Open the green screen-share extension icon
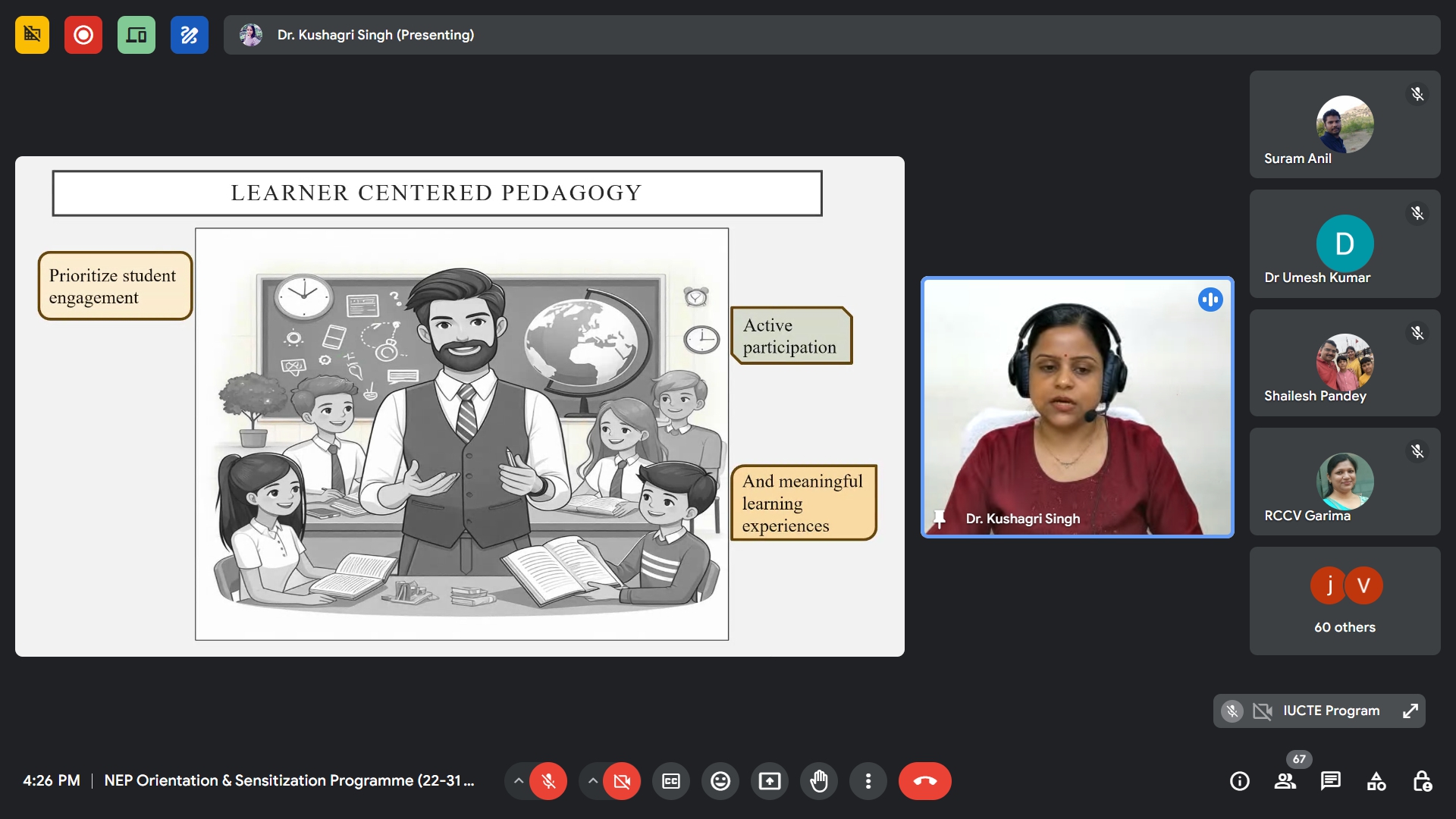The height and width of the screenshot is (819, 1456). [x=136, y=35]
